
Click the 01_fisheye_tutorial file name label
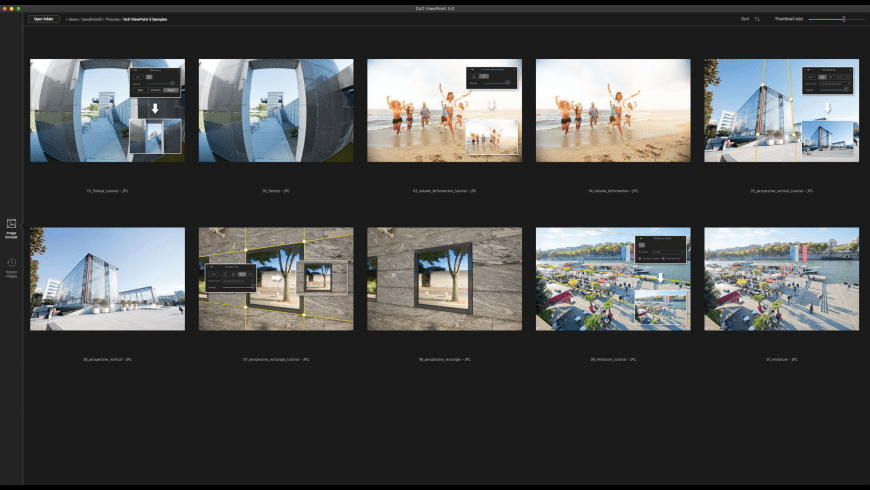(107, 190)
